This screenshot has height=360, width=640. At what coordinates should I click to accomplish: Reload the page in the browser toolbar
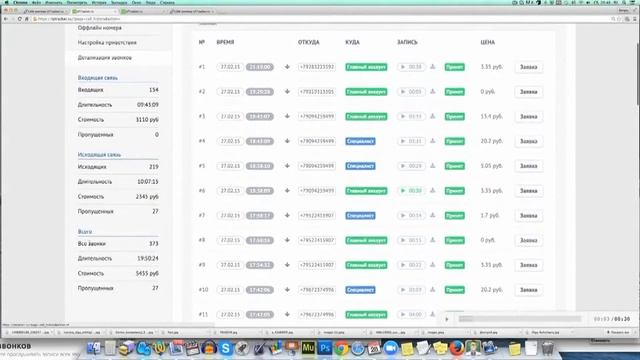tap(19, 19)
